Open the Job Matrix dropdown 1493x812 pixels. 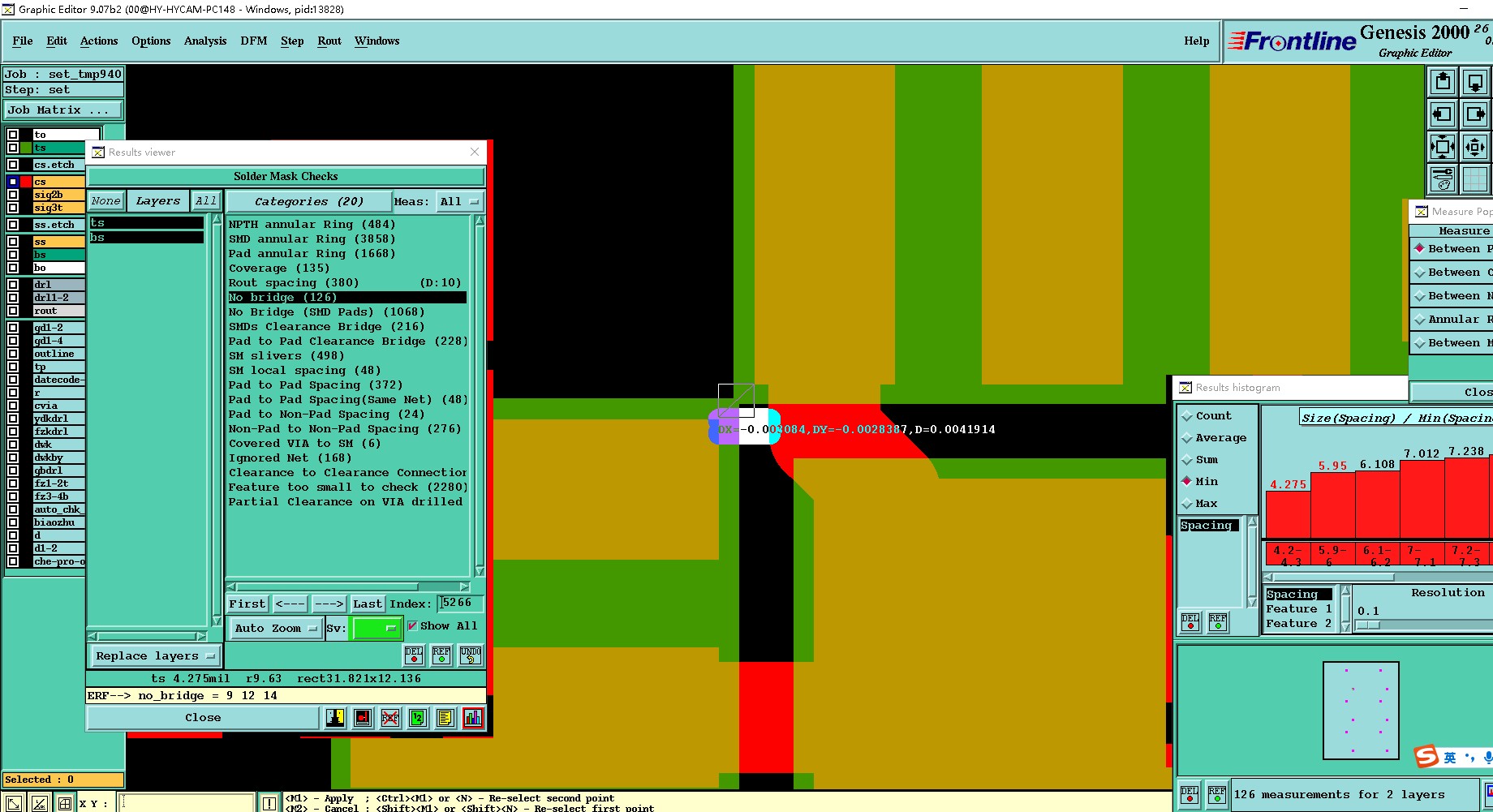point(63,110)
